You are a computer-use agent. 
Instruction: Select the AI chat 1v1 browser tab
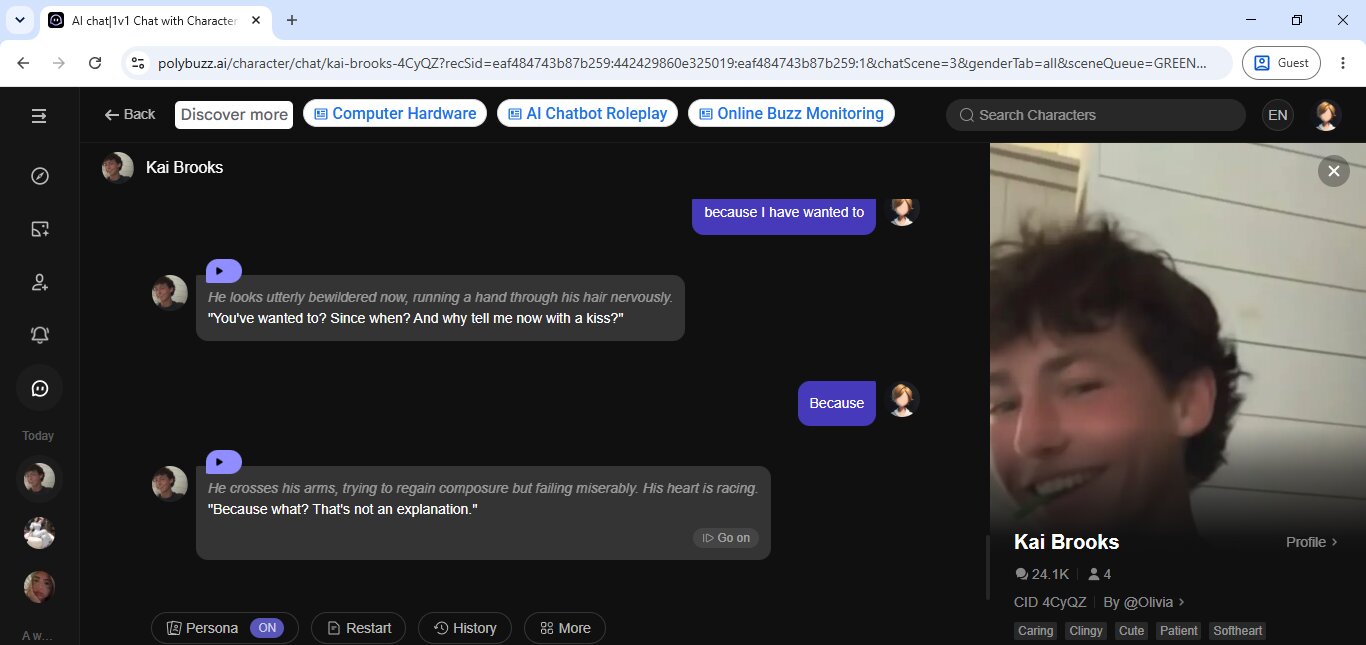(155, 20)
